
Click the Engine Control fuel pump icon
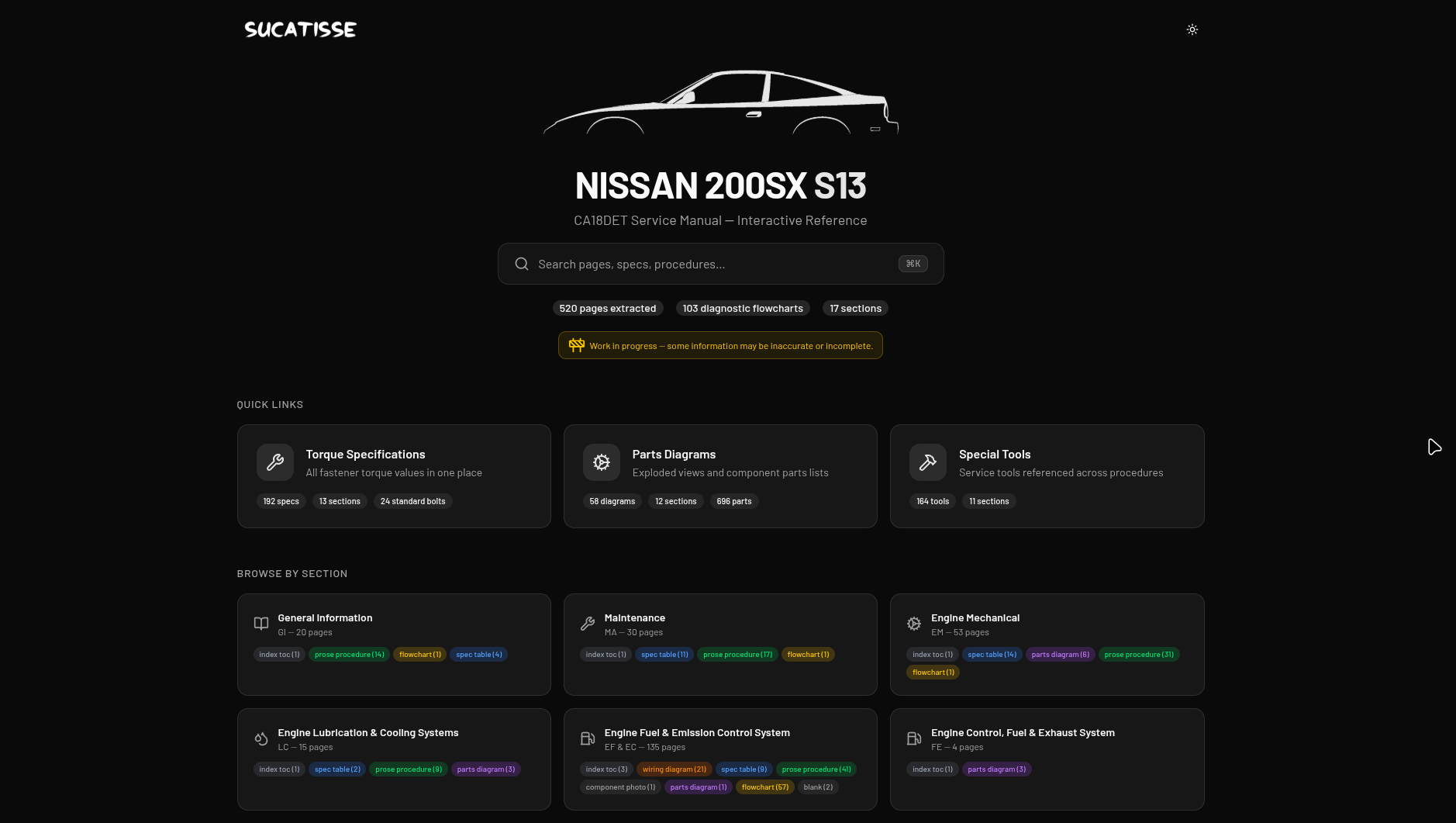[914, 738]
